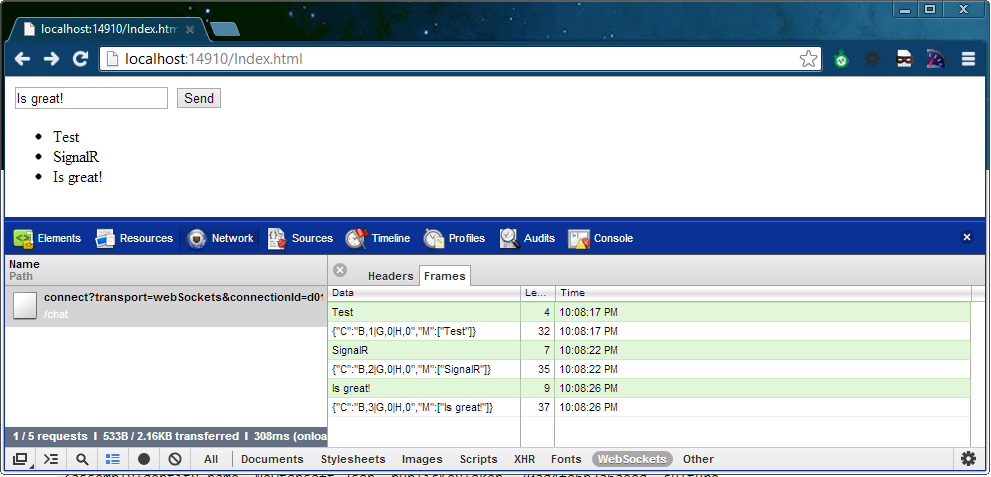Search the network panel with the magnifier icon
The width and height of the screenshot is (991, 477).
[82, 459]
